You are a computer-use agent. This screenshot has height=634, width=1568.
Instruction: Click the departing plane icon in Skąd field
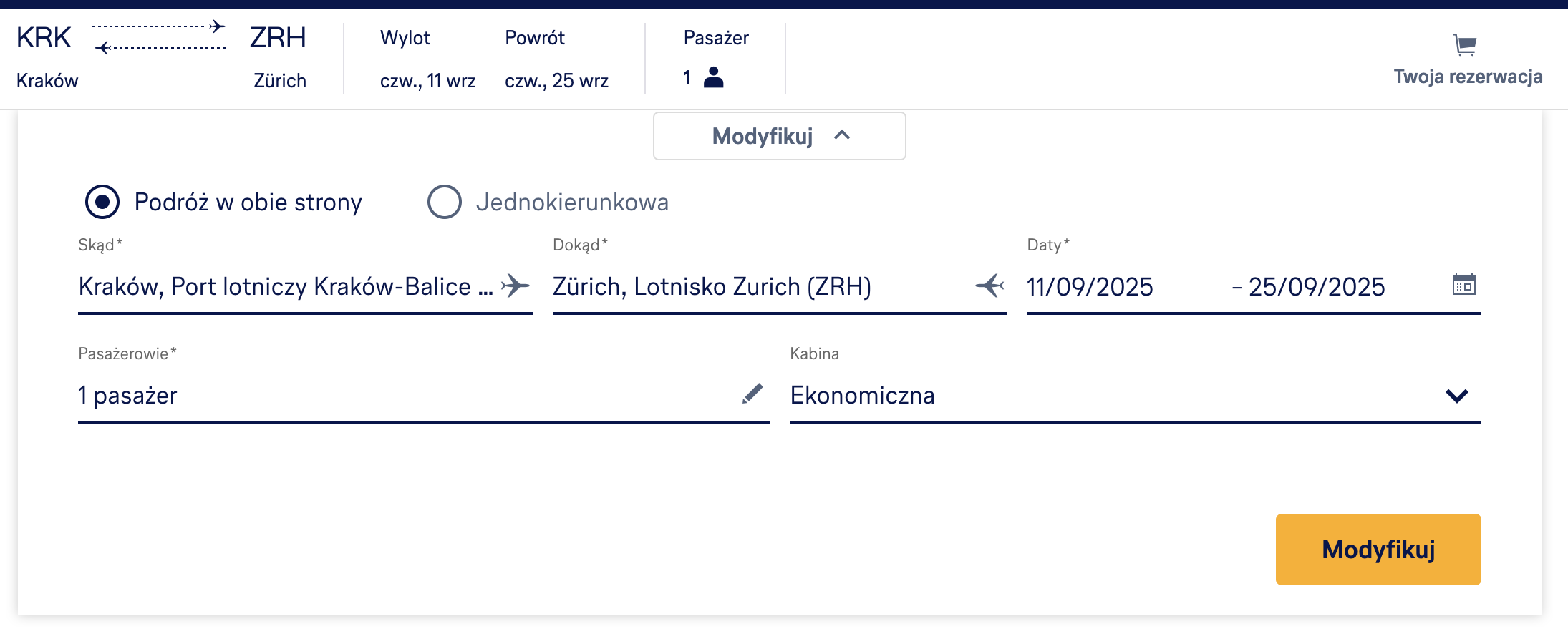click(x=516, y=286)
